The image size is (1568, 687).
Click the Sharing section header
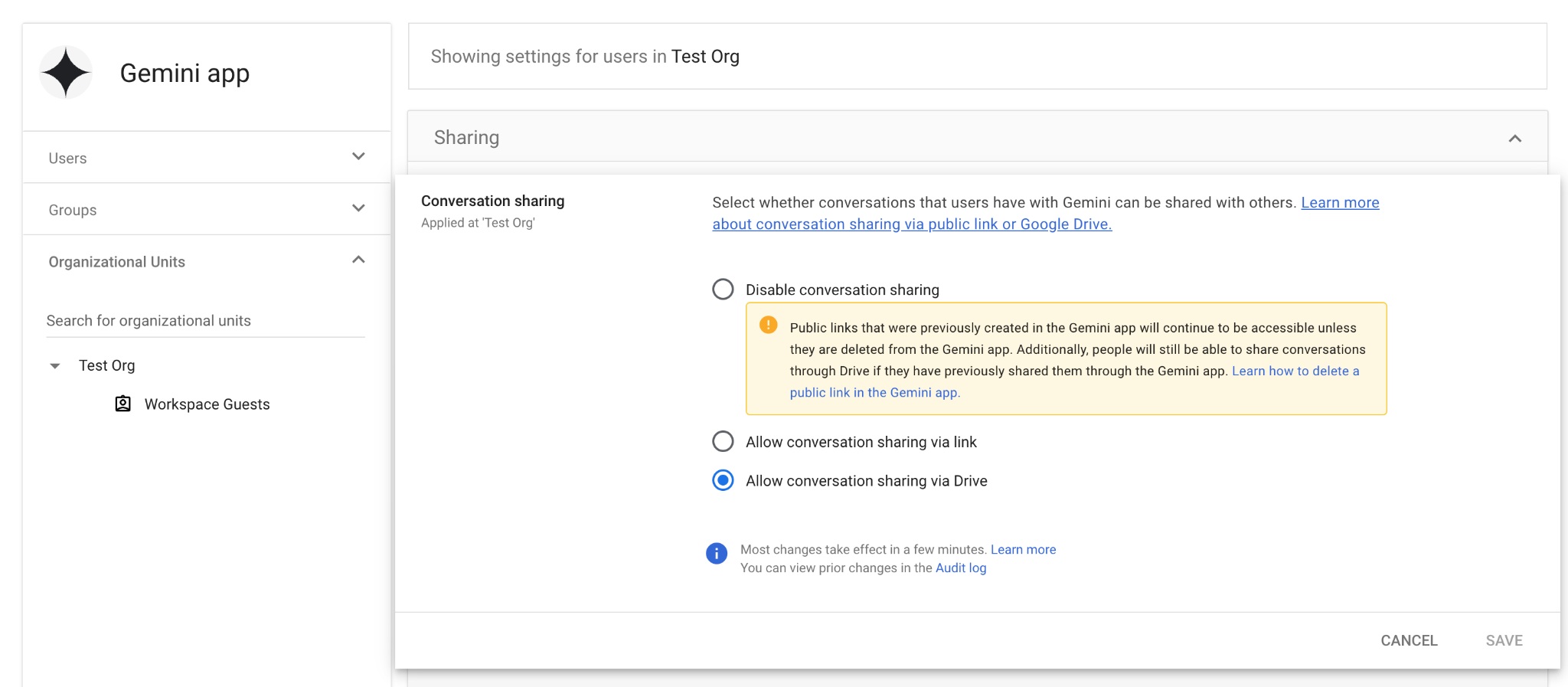tap(978, 137)
